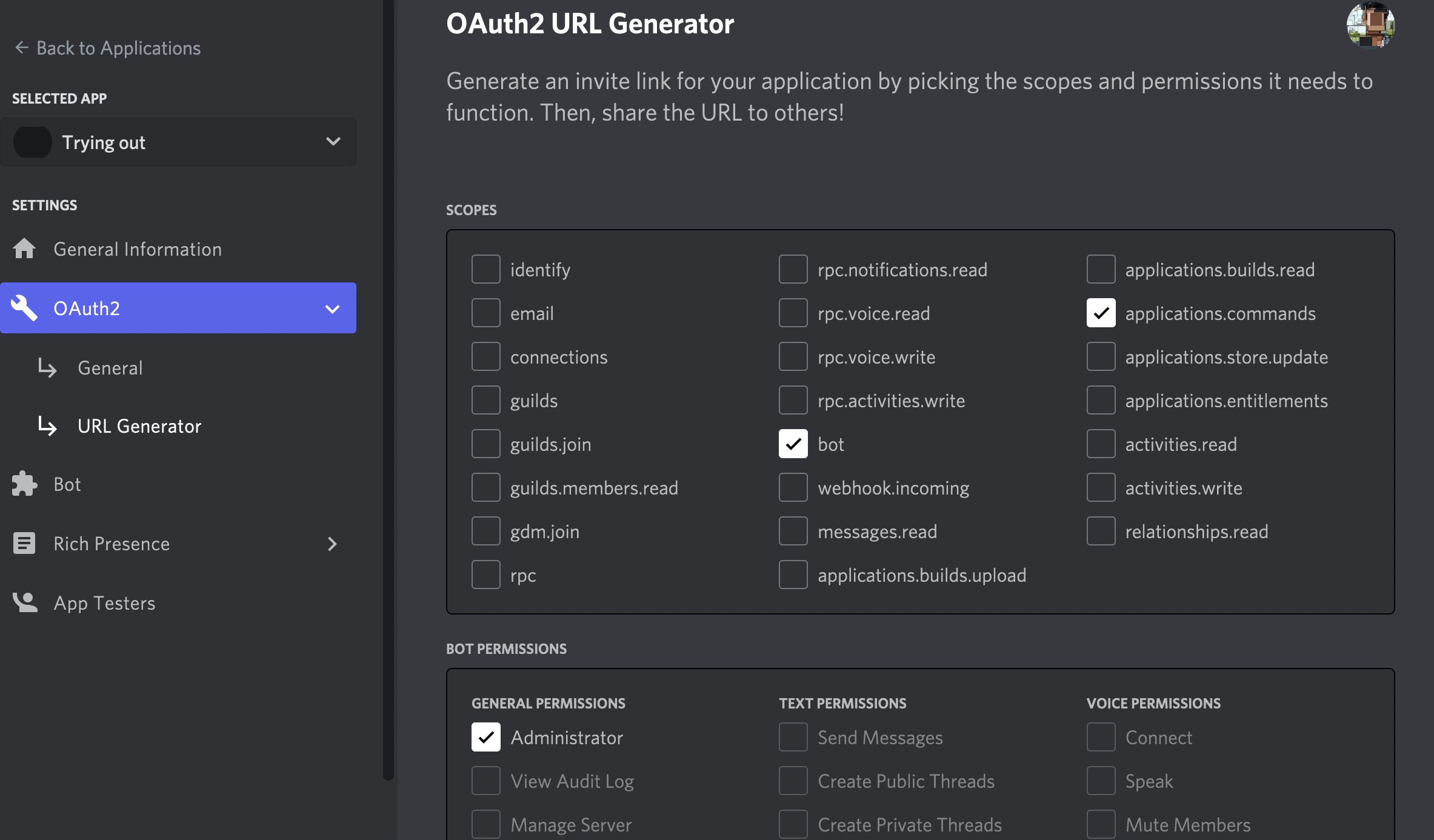Check the Connect voice permission

click(x=1101, y=737)
